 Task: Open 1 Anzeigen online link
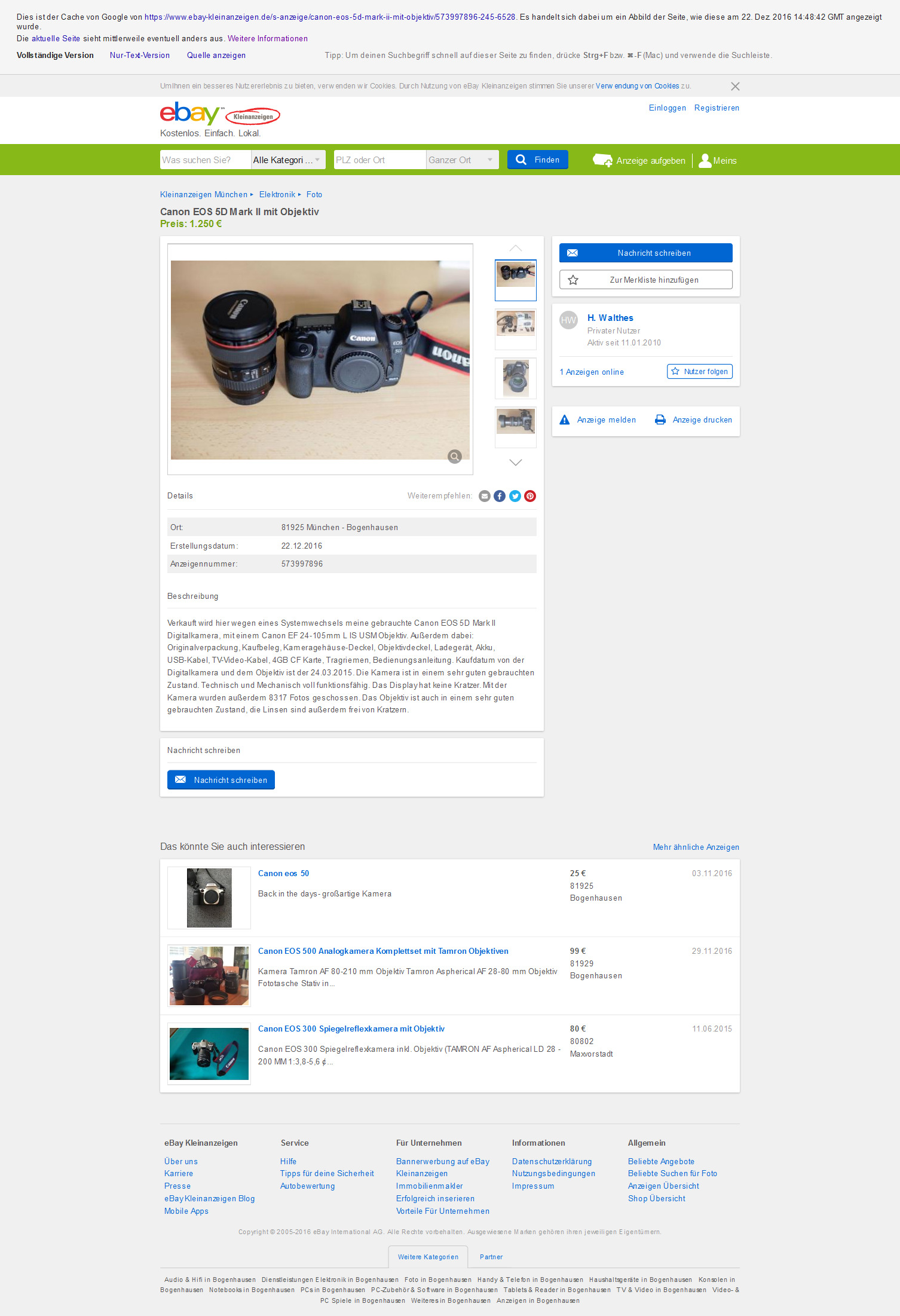tap(592, 372)
